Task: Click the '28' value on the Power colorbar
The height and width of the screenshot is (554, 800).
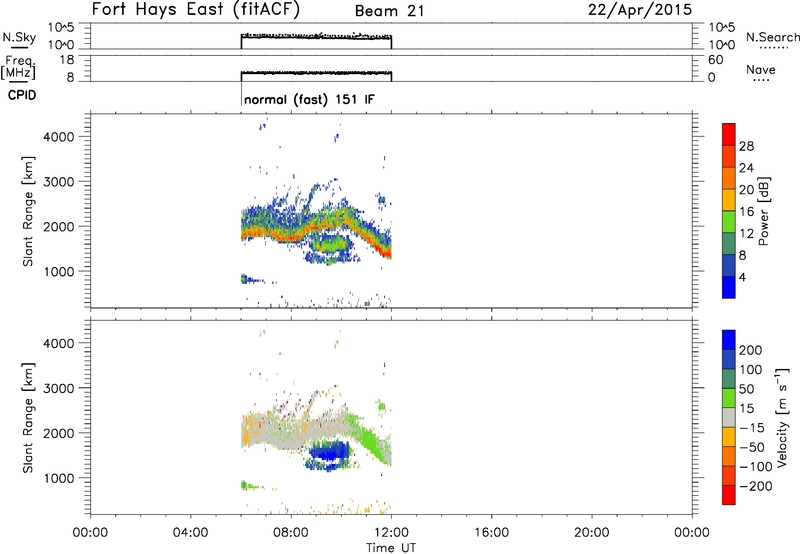Action: pos(746,146)
